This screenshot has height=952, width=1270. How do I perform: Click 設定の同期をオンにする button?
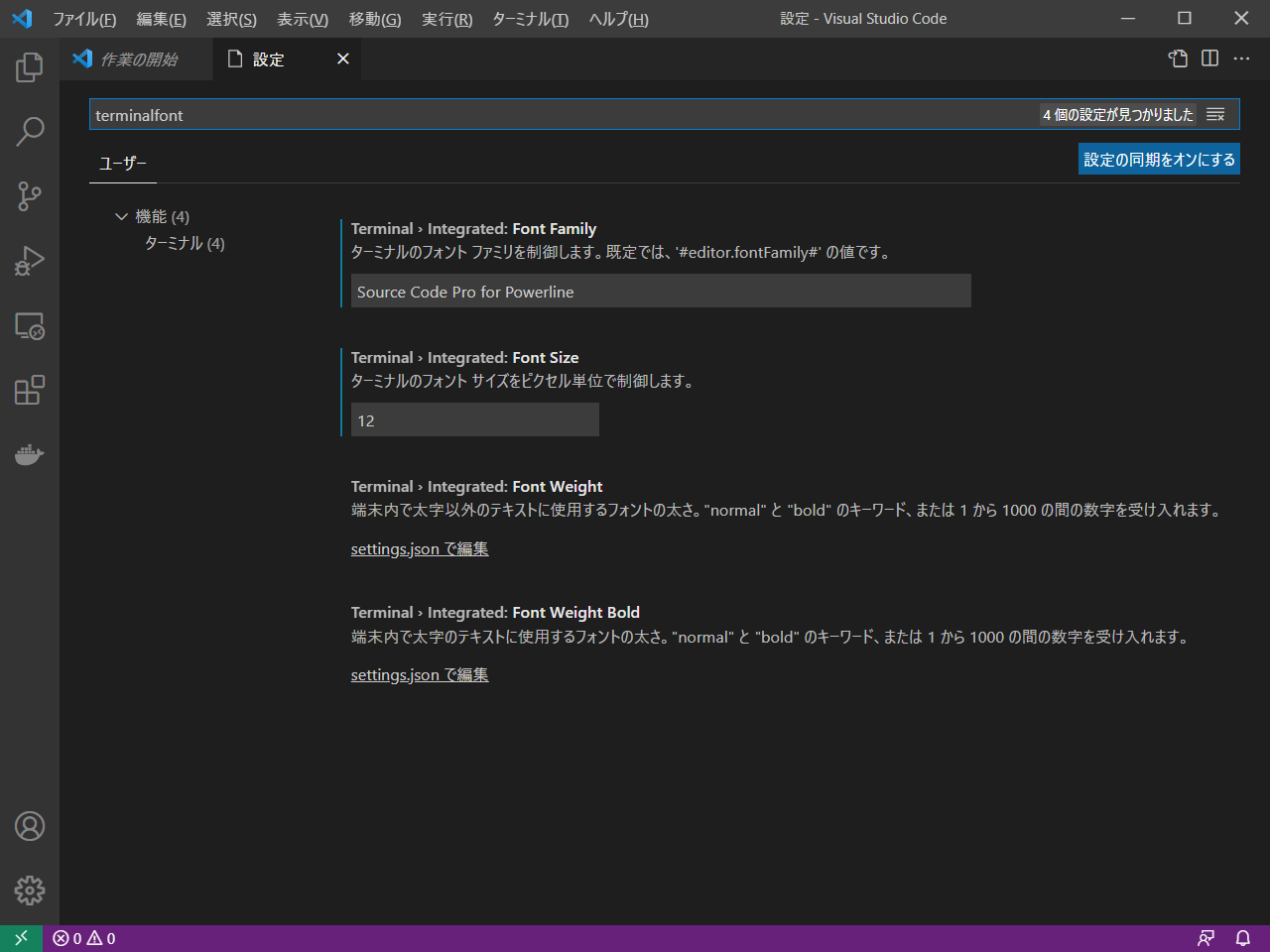pyautogui.click(x=1159, y=160)
